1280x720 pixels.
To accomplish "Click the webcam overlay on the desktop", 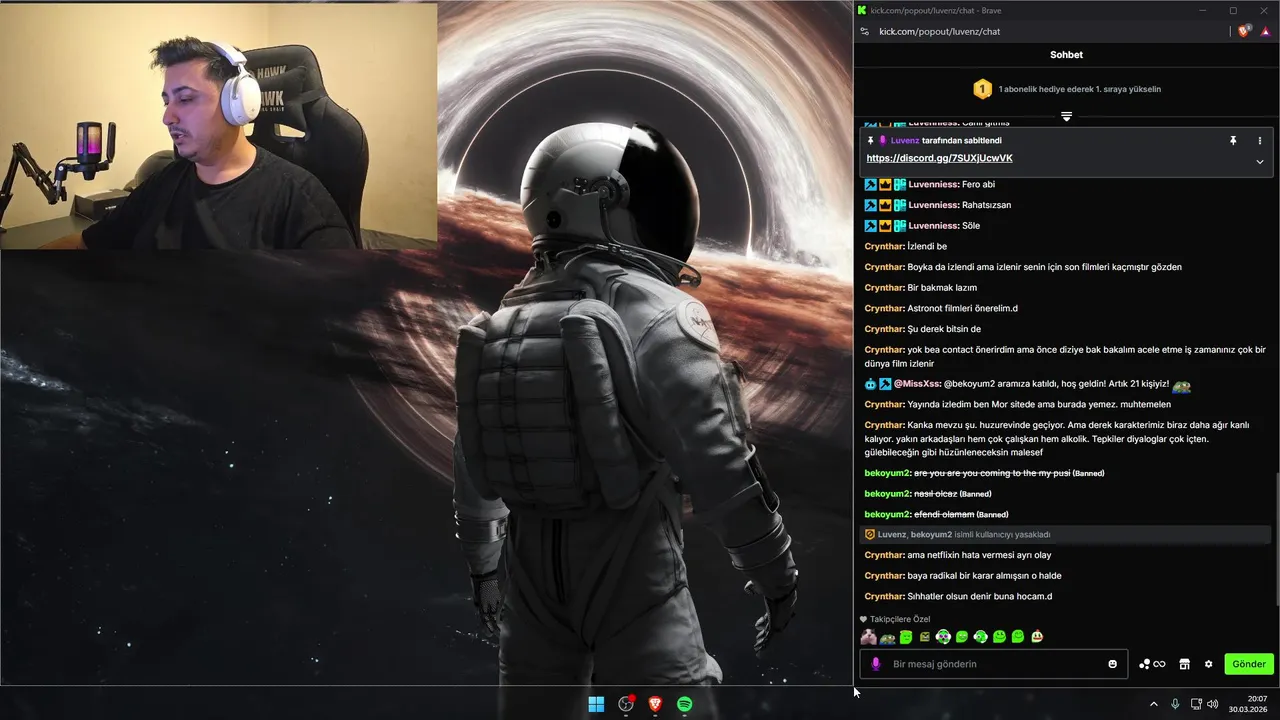I will click(x=218, y=125).
